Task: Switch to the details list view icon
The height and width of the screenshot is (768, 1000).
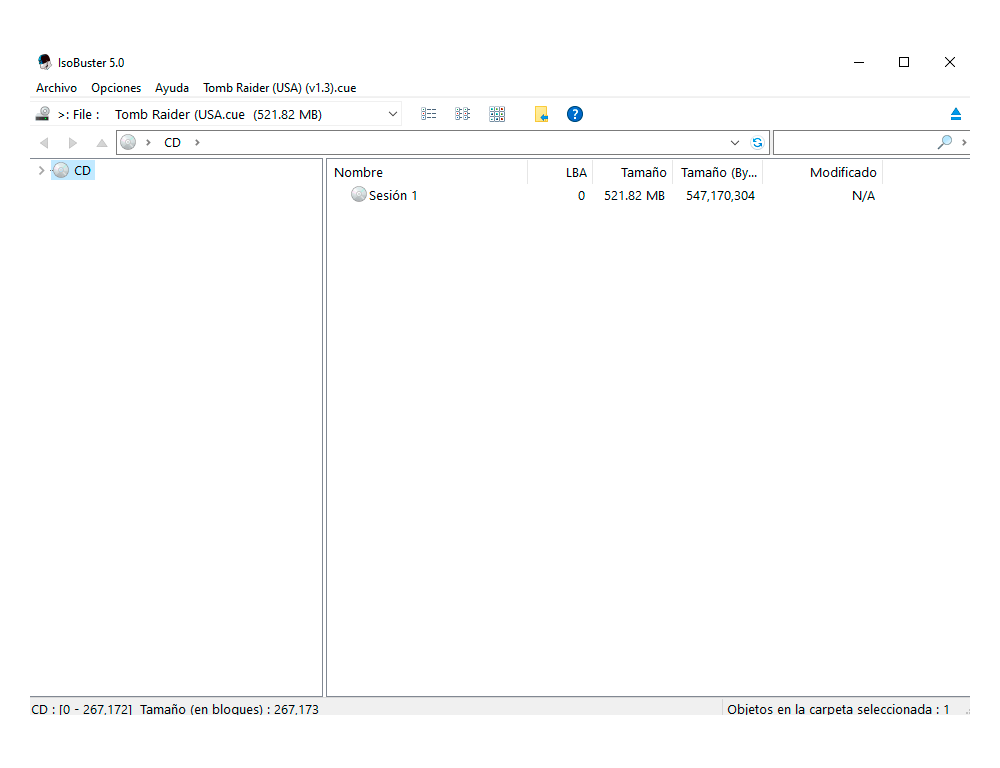Action: 429,114
